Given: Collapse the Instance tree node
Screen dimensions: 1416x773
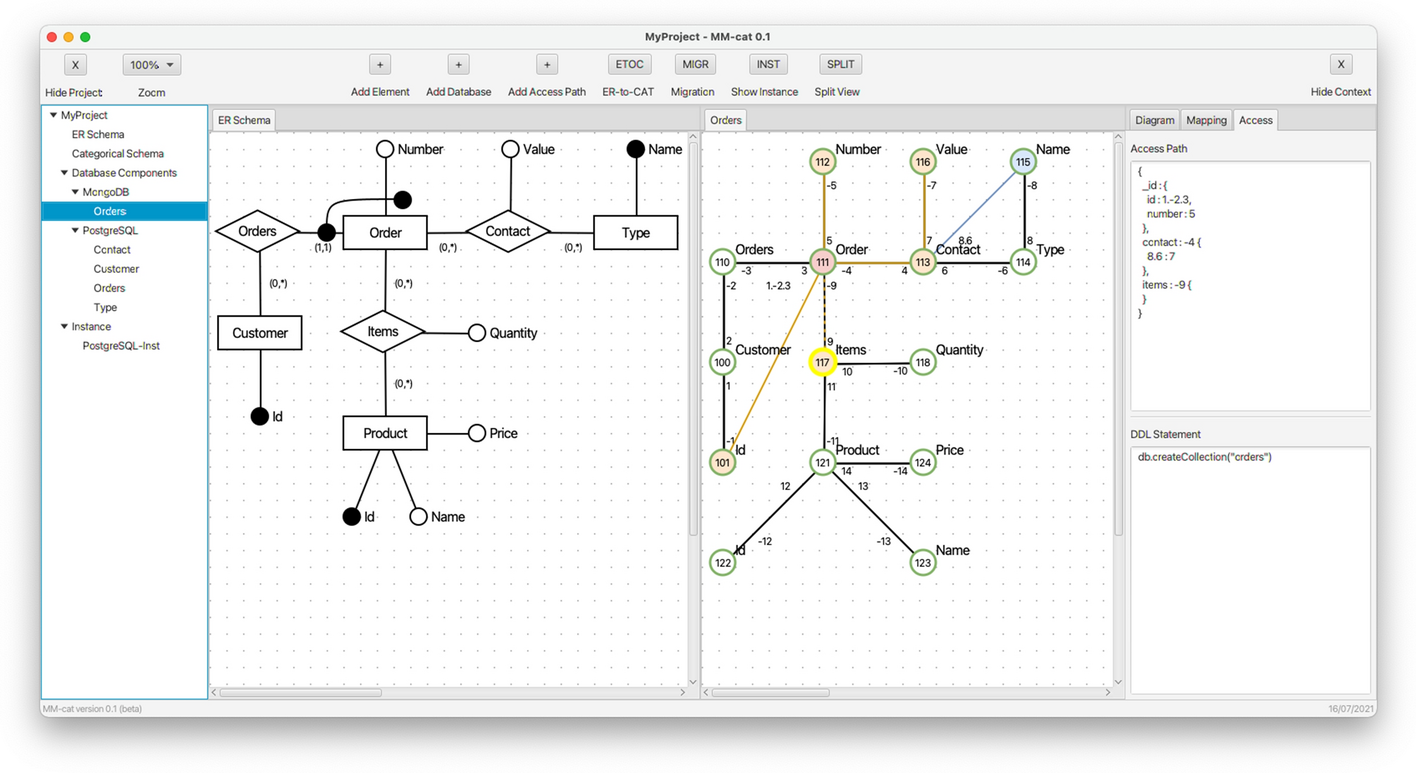Looking at the screenshot, I should coord(64,326).
